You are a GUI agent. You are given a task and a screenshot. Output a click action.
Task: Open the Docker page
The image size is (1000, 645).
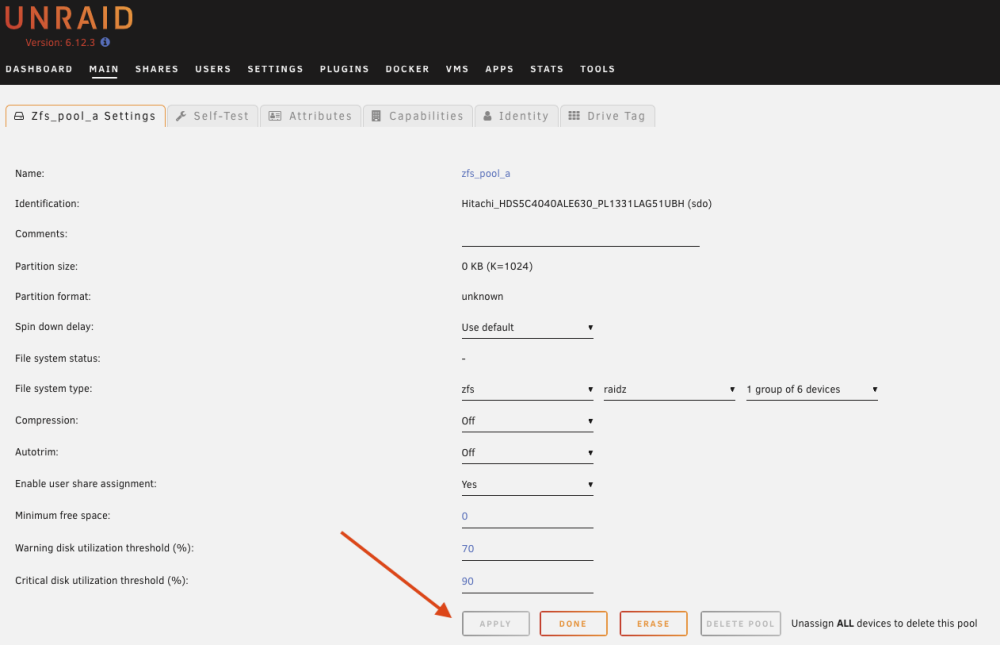point(408,69)
